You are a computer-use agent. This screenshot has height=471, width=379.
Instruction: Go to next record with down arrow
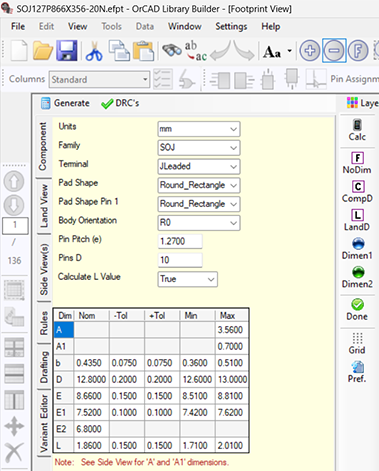coord(14,205)
